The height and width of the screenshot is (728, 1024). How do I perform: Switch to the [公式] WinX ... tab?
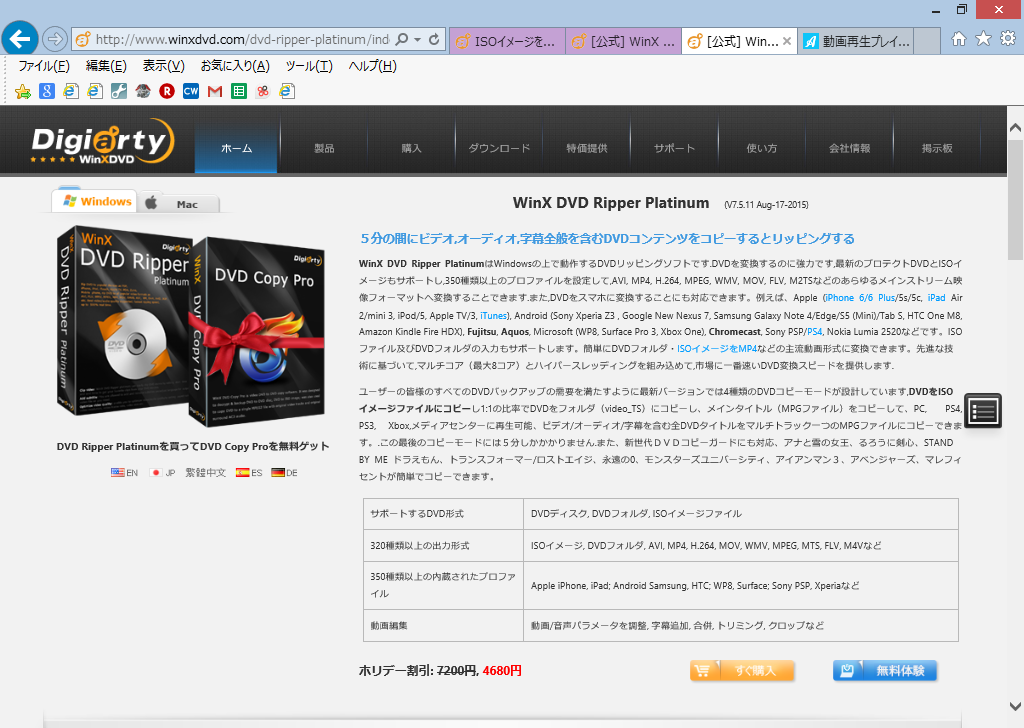(x=623, y=41)
